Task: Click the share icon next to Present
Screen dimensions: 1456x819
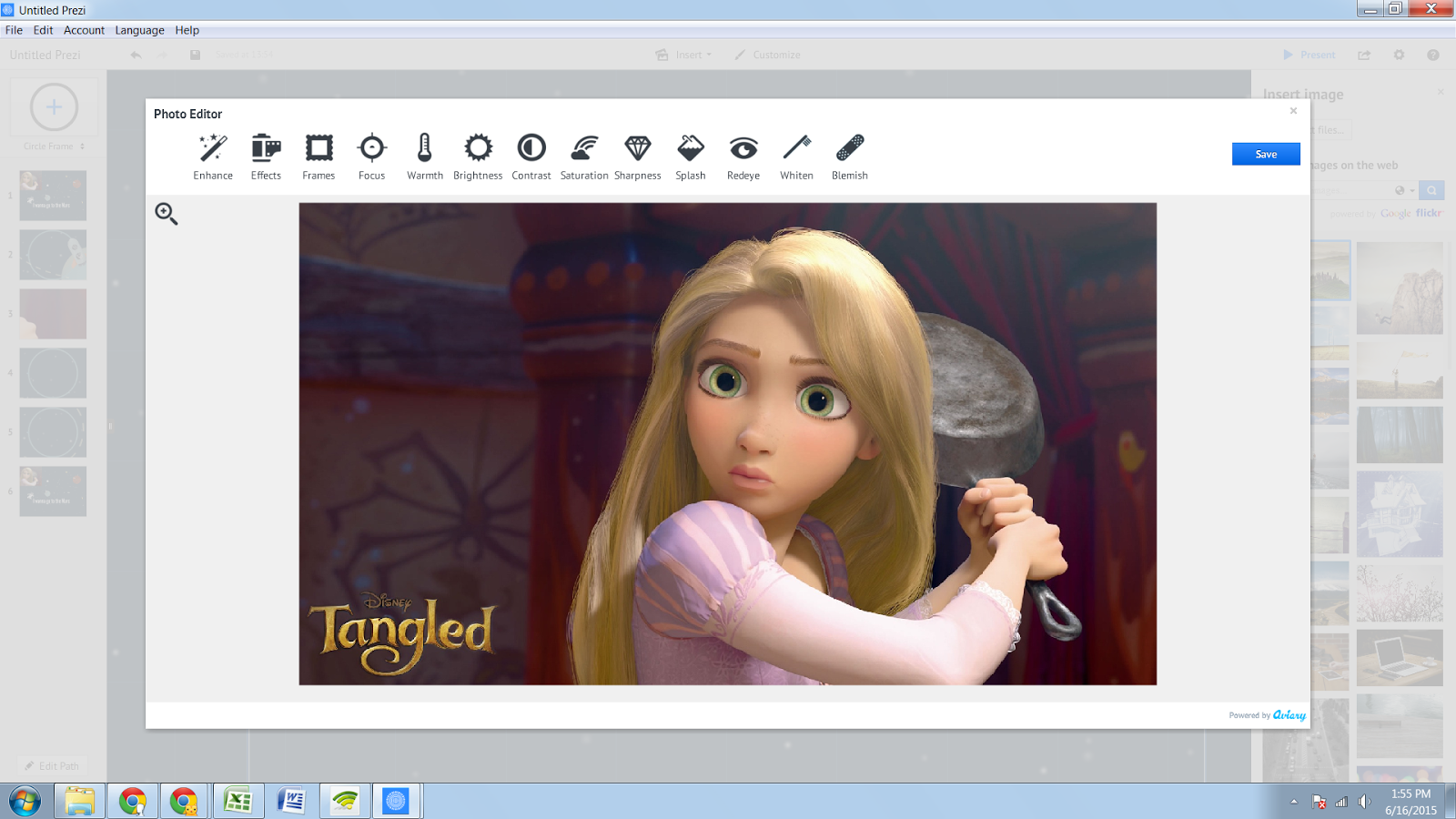Action: (x=1364, y=55)
